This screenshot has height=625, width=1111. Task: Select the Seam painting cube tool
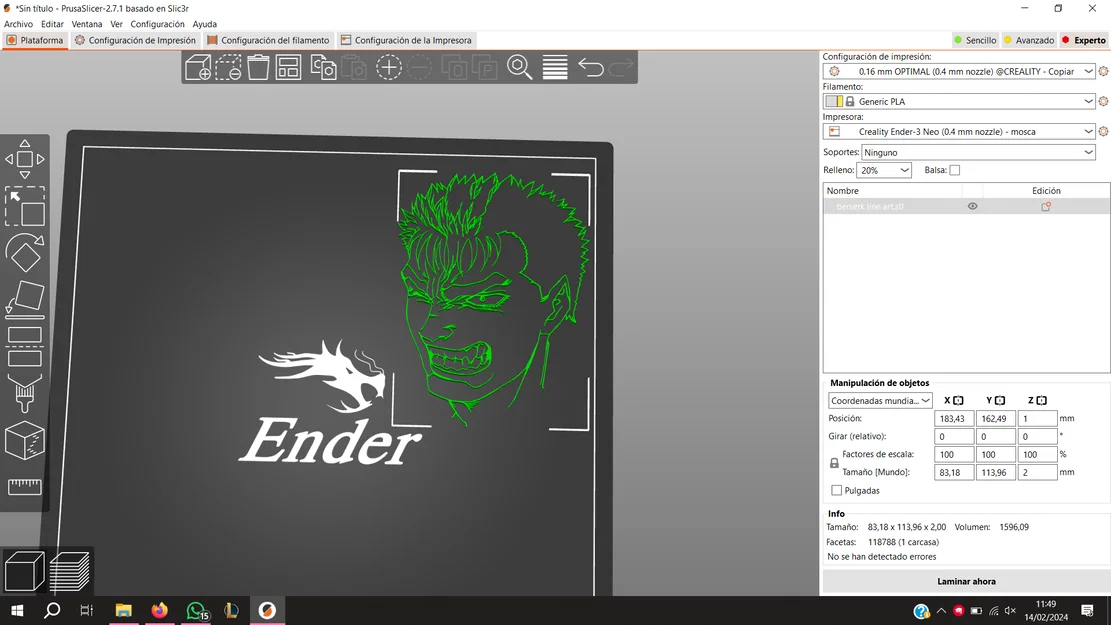25,441
